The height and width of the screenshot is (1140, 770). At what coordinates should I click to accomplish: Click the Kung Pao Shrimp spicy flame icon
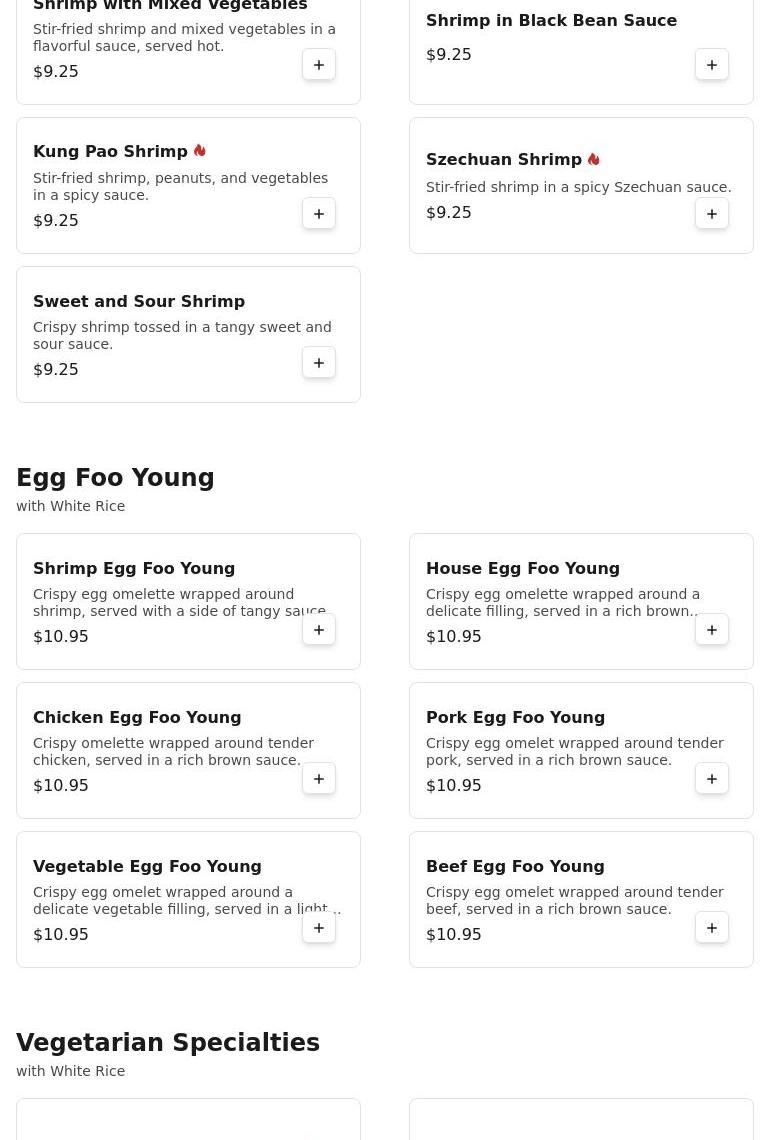200,151
